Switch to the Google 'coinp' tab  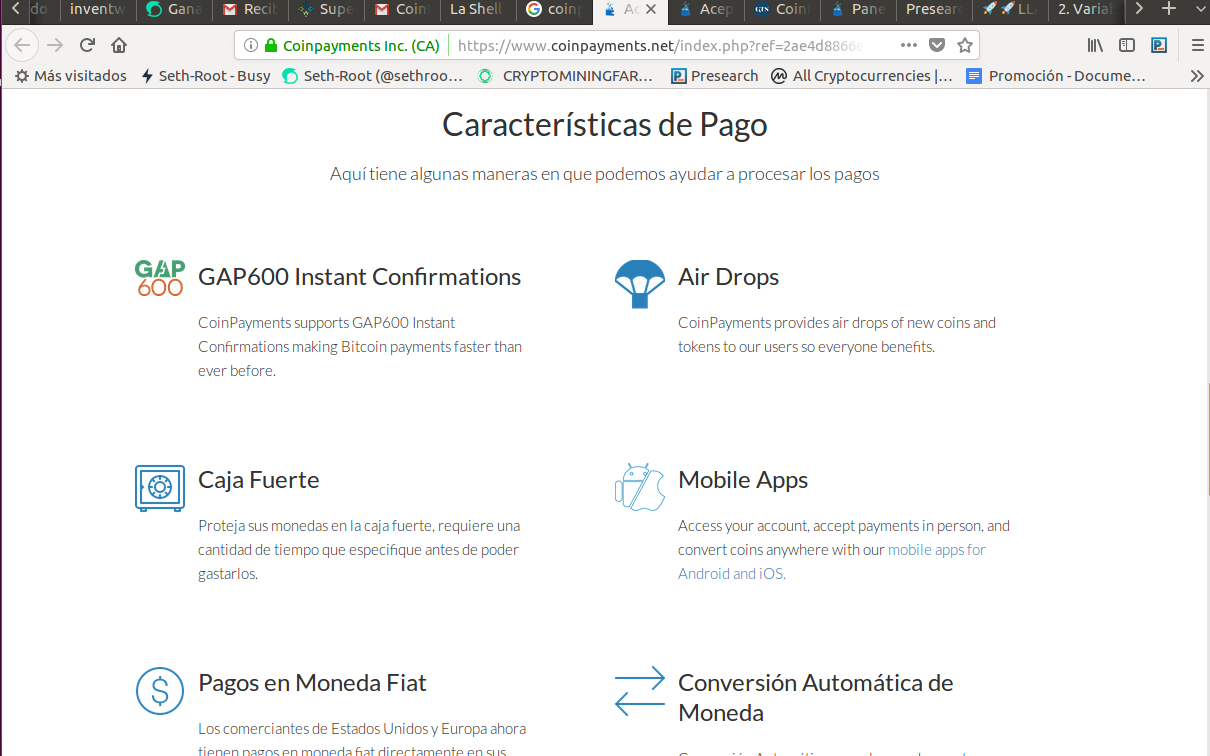pos(554,10)
